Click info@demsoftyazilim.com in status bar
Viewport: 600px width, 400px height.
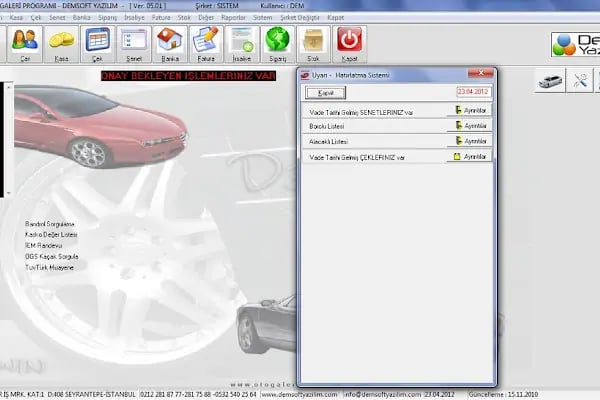point(383,394)
